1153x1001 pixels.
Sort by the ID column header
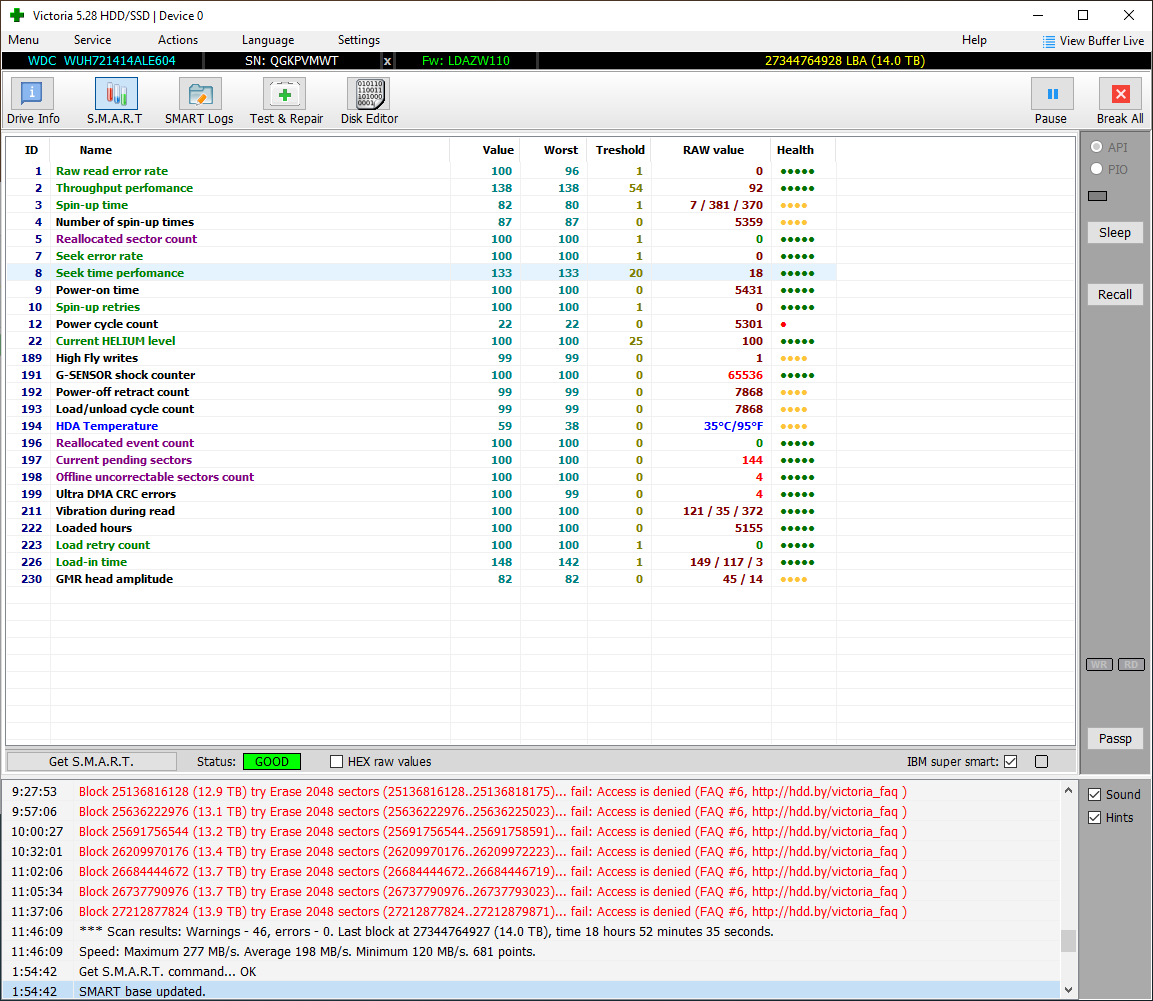tap(31, 150)
